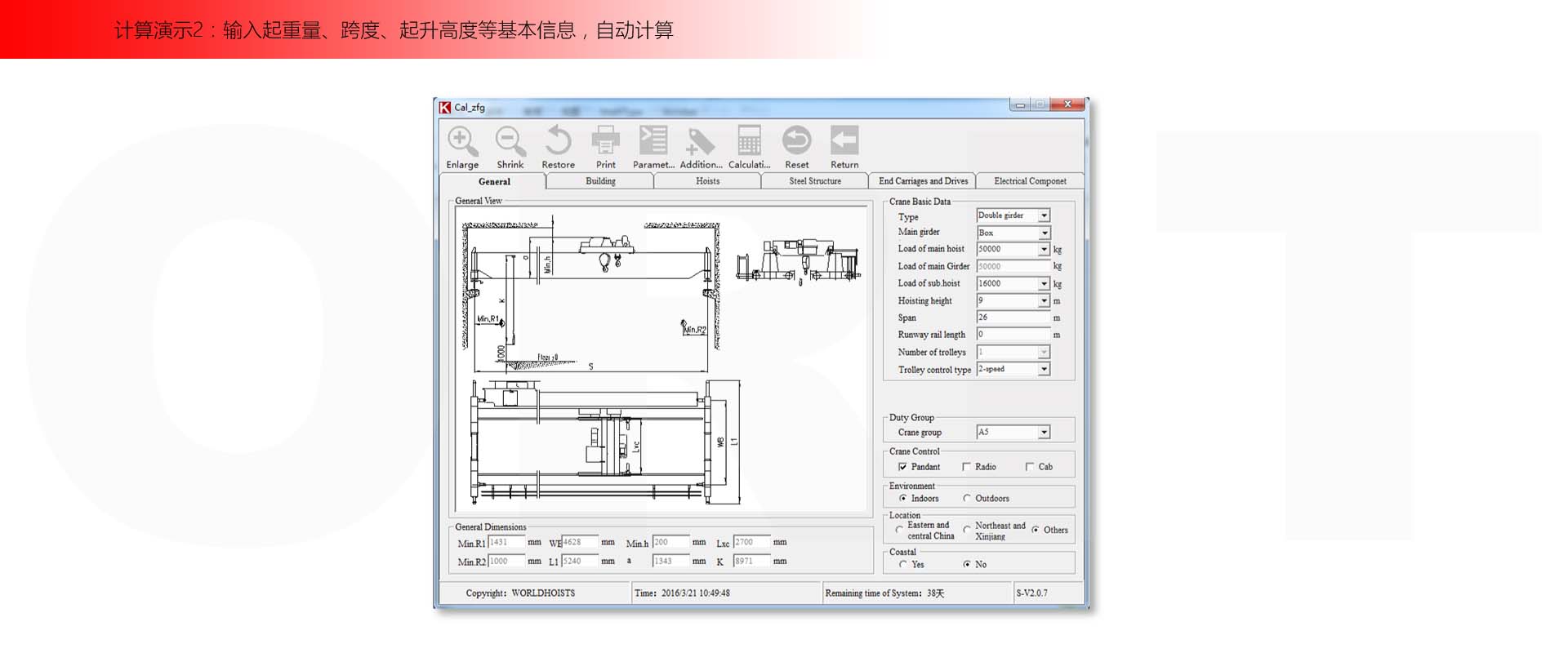Run the Calculation calculator icon
Viewport: 1568px width, 653px height.
tap(749, 142)
